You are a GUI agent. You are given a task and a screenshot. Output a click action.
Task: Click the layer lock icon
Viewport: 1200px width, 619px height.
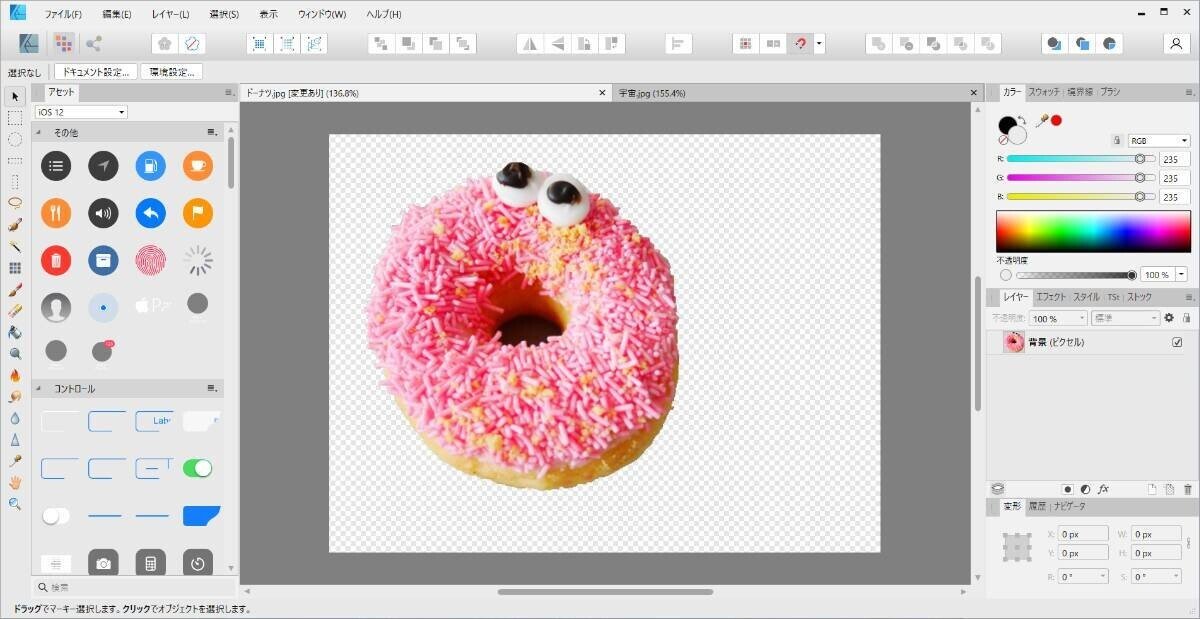tap(1186, 318)
